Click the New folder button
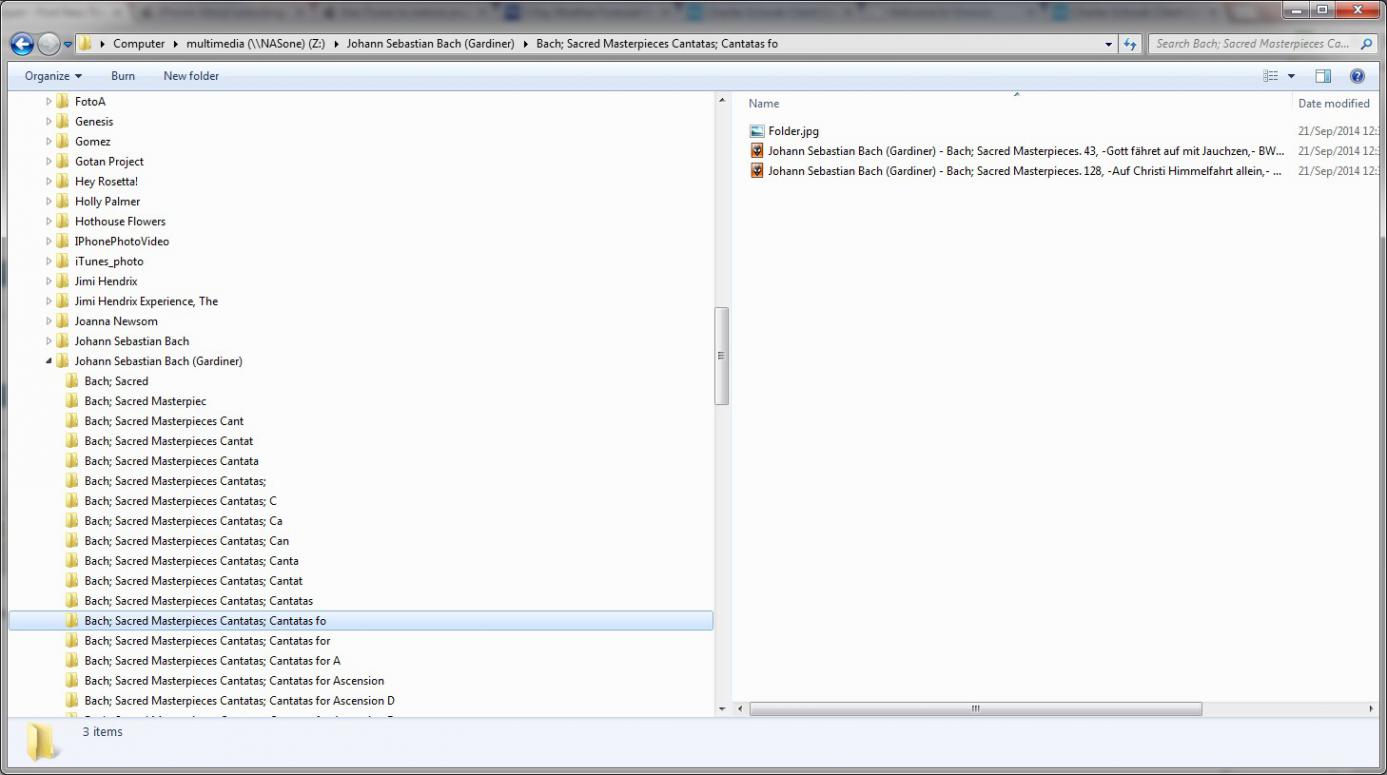Image resolution: width=1387 pixels, height=775 pixels. tap(191, 76)
